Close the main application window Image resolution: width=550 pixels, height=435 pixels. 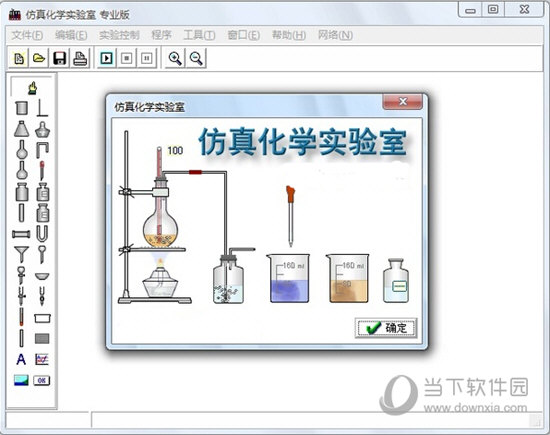click(x=524, y=10)
